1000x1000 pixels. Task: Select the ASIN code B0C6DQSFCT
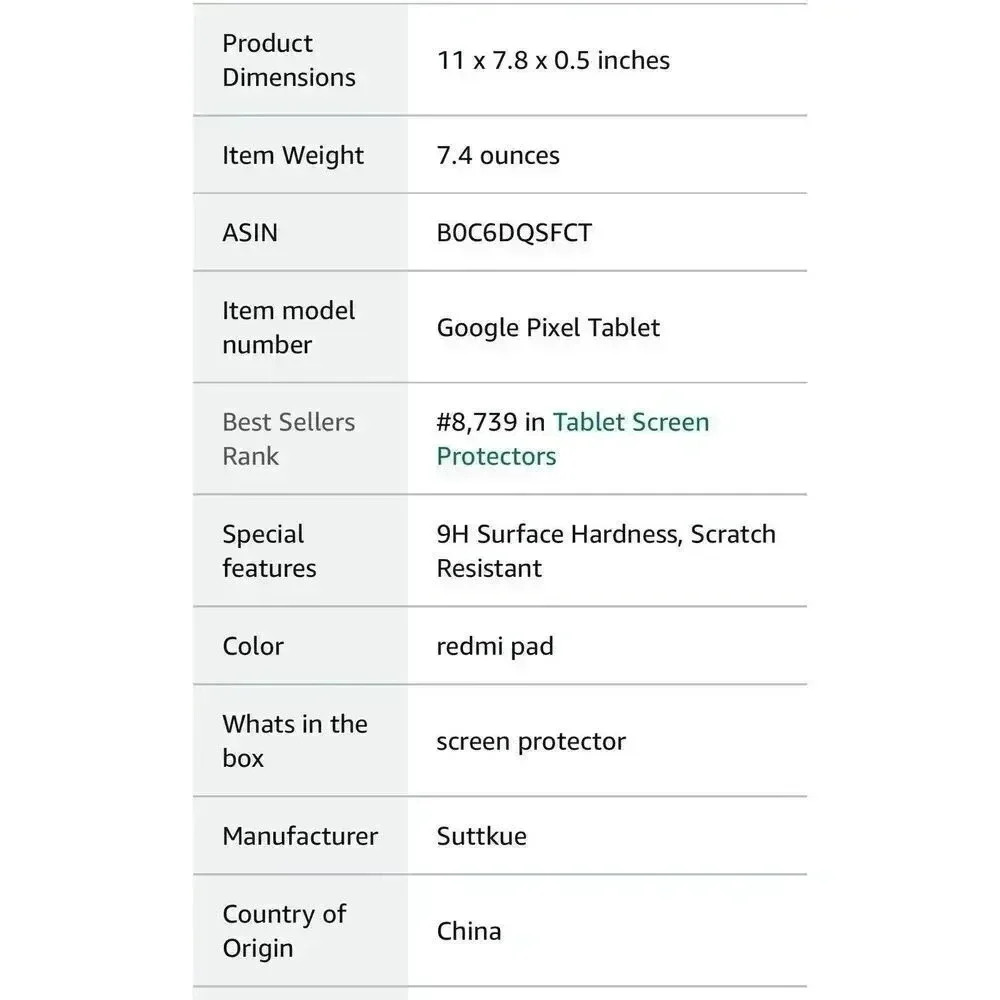pyautogui.click(x=514, y=233)
